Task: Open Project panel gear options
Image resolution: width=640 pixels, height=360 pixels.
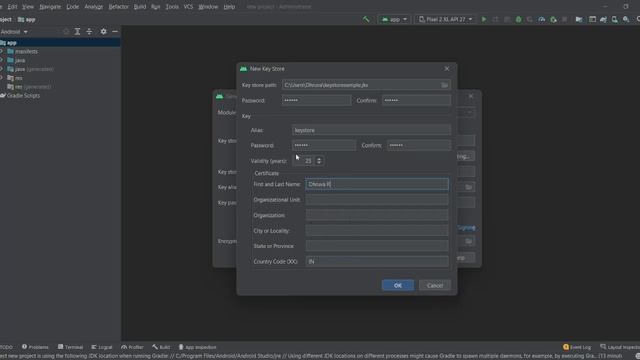Action: [x=103, y=31]
